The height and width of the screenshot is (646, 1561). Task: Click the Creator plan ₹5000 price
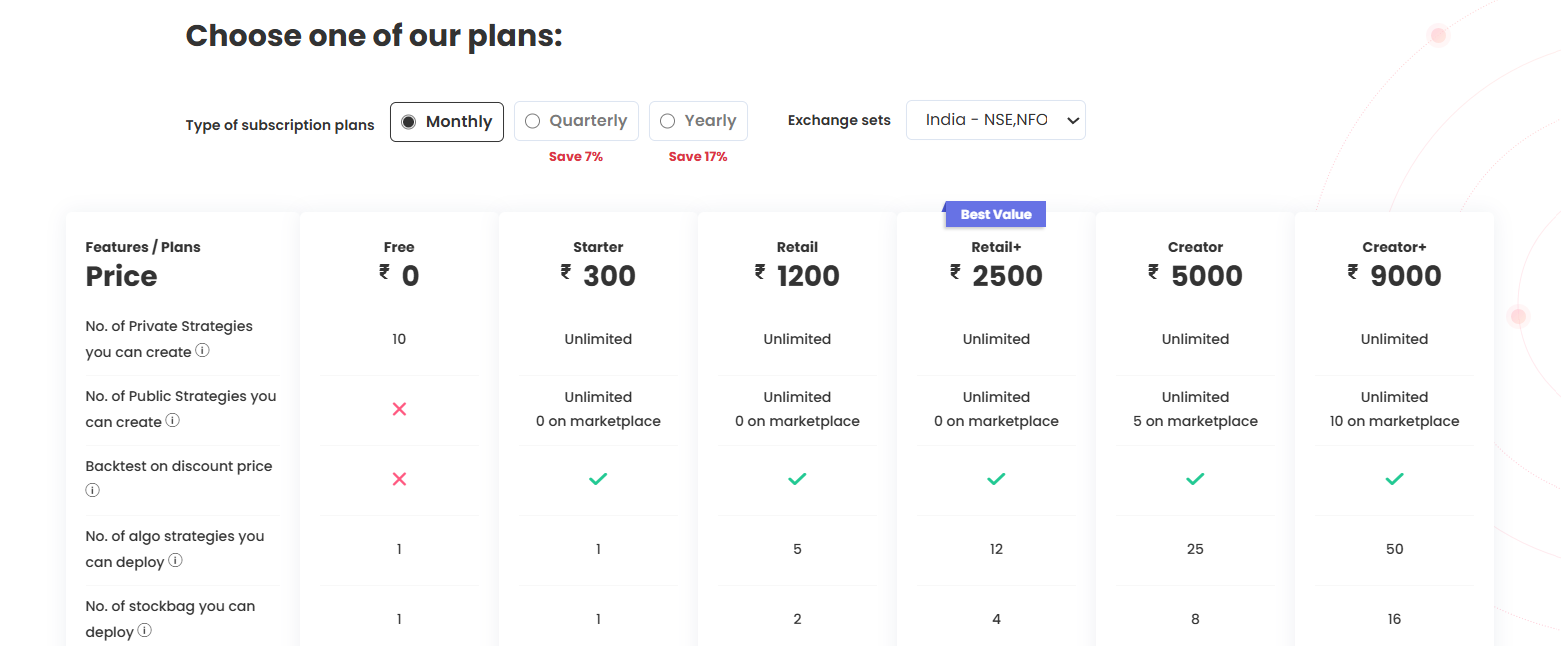(1195, 276)
